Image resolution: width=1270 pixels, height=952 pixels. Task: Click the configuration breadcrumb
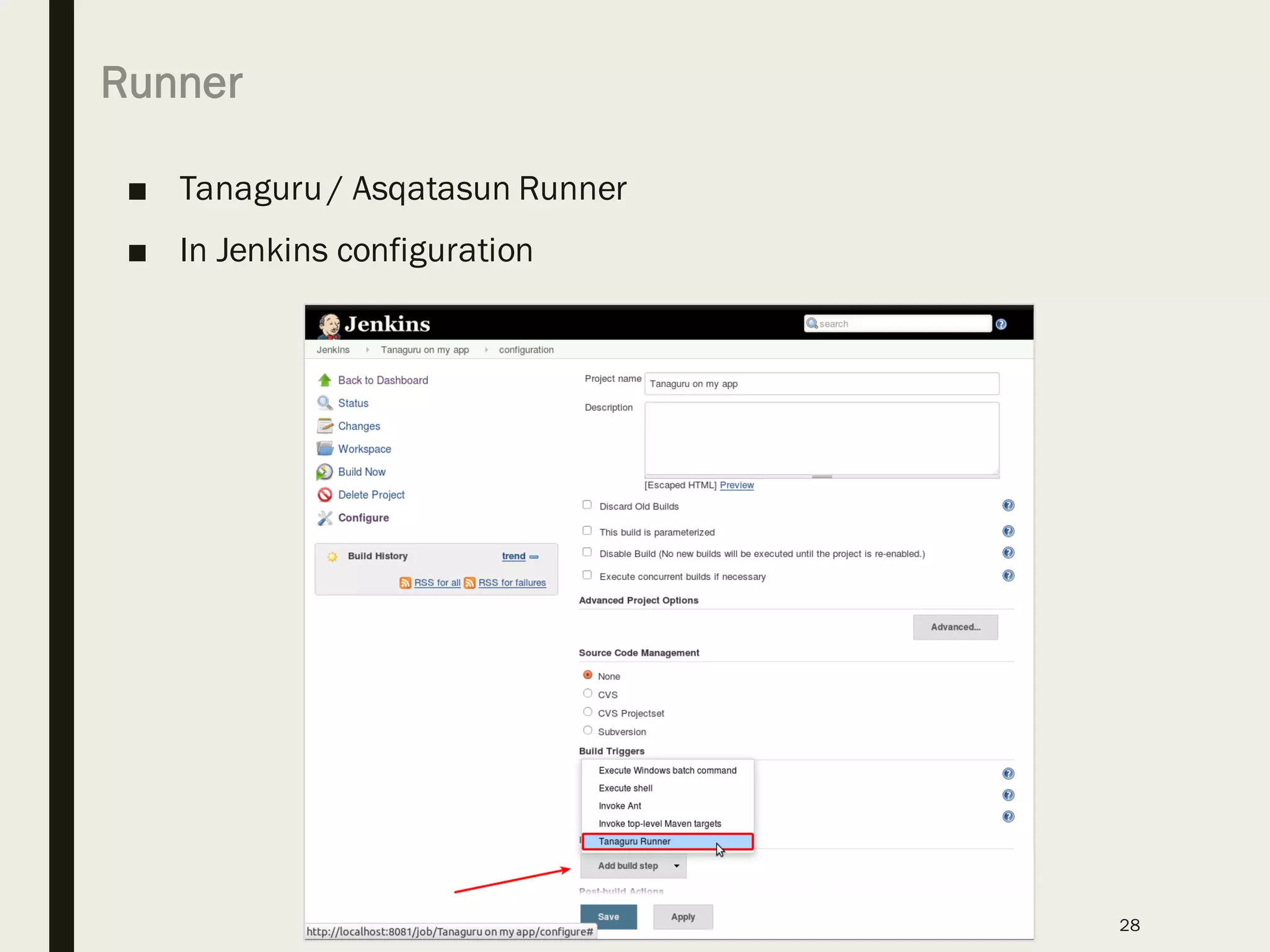coord(526,350)
